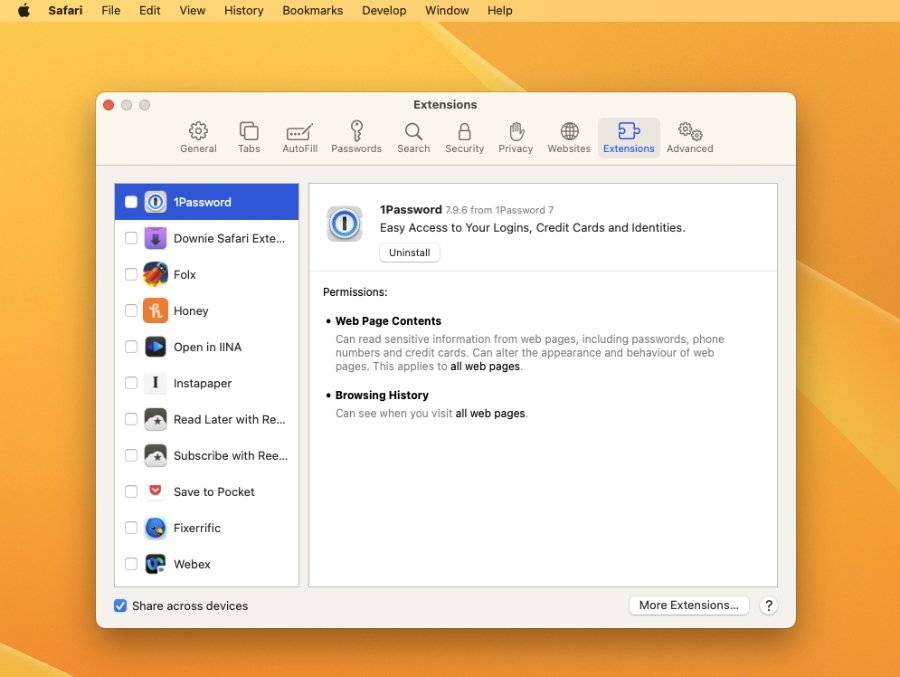Enable the Honey extension
Screen dimensions: 900x677
click(131, 311)
